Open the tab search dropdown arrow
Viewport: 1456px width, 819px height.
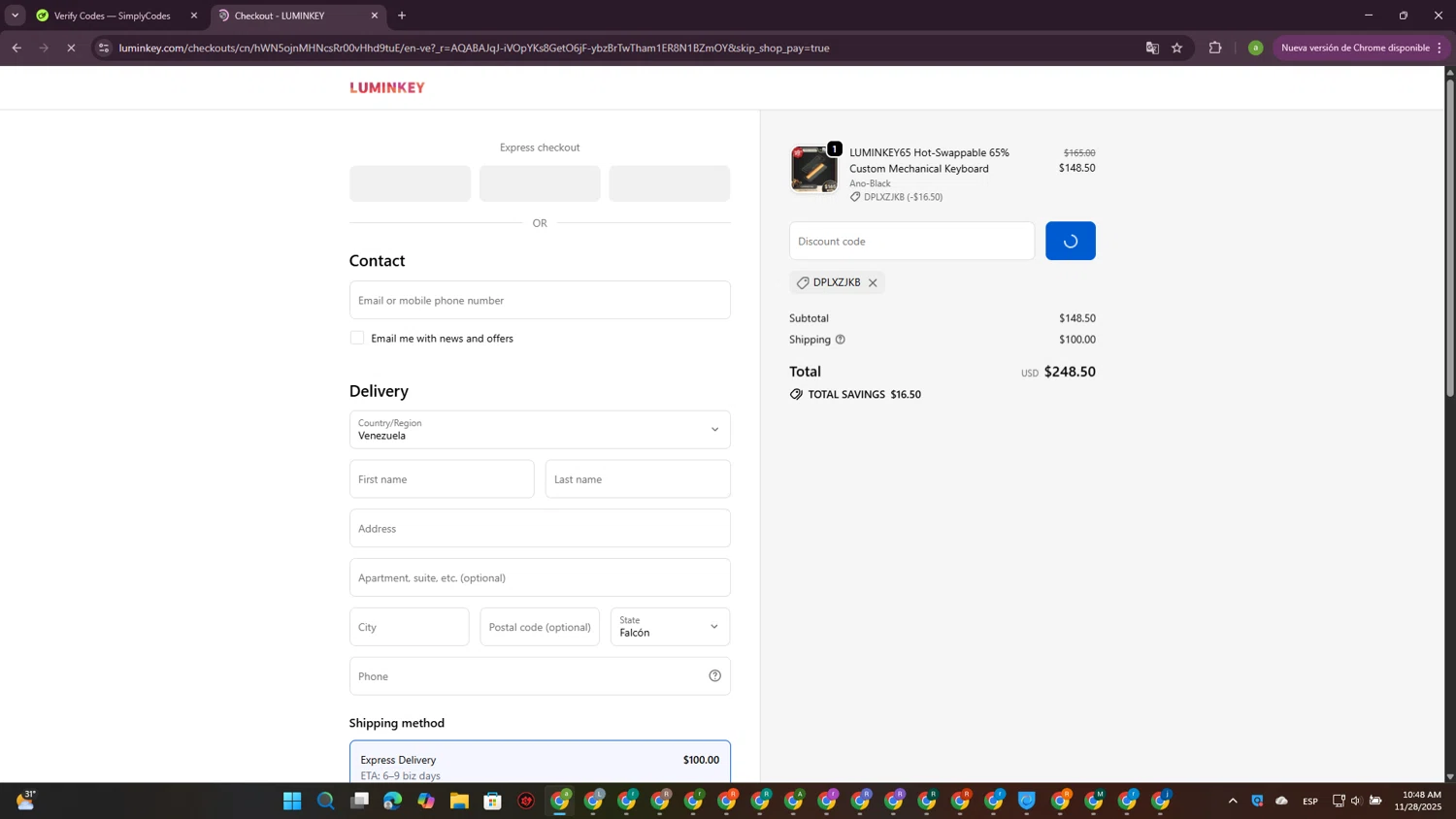pos(15,16)
